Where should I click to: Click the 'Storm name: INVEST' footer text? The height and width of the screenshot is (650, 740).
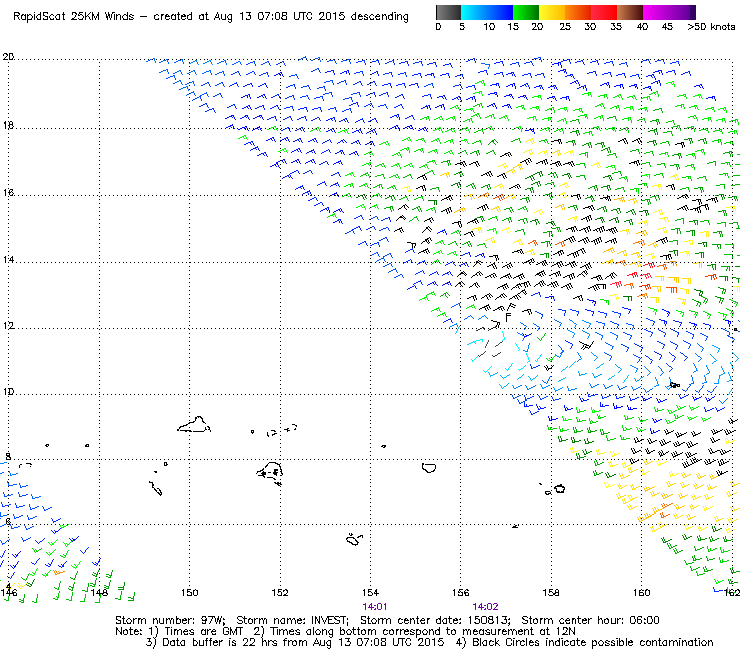292,620
